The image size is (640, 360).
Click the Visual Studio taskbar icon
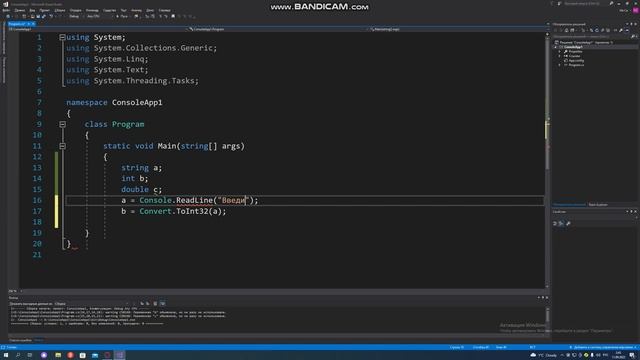pos(120,355)
